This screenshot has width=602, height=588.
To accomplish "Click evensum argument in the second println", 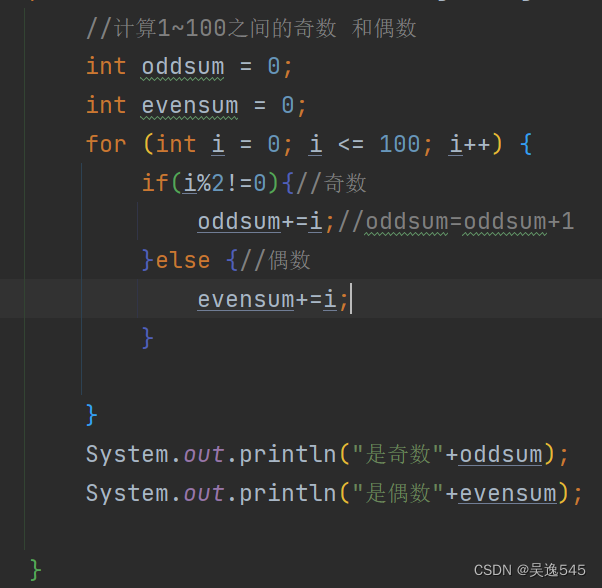I will [508, 493].
